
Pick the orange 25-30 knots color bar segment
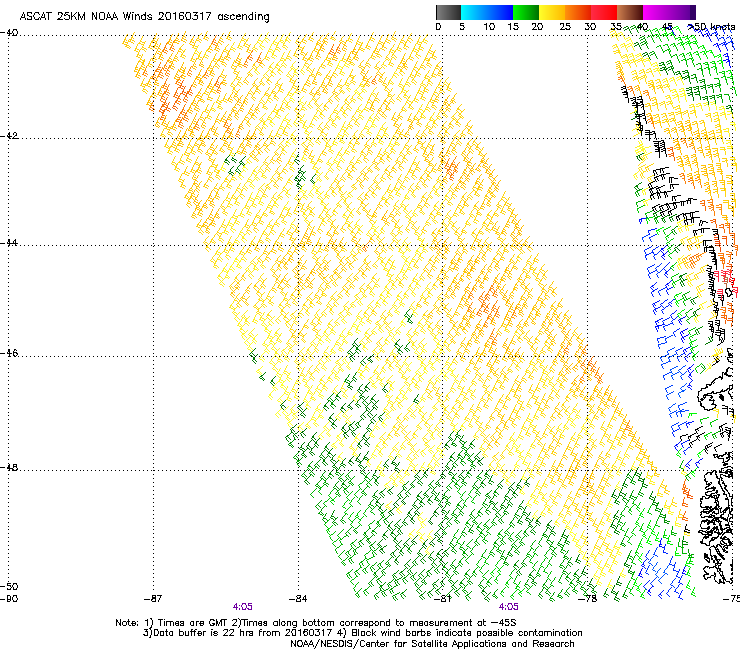[x=578, y=12]
